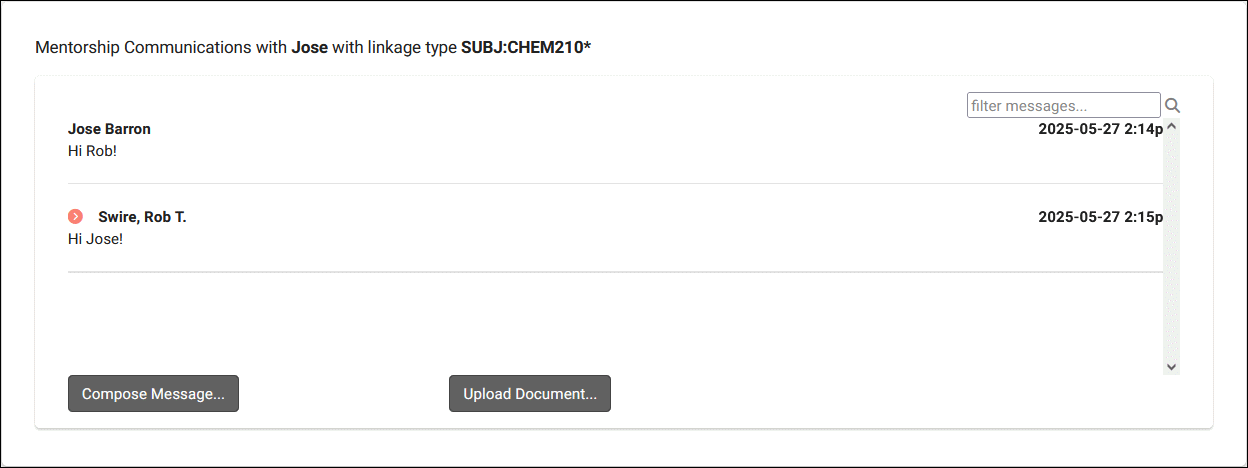Focus the filter messages field
Viewport: 1248px width, 468px height.
pos(1063,105)
